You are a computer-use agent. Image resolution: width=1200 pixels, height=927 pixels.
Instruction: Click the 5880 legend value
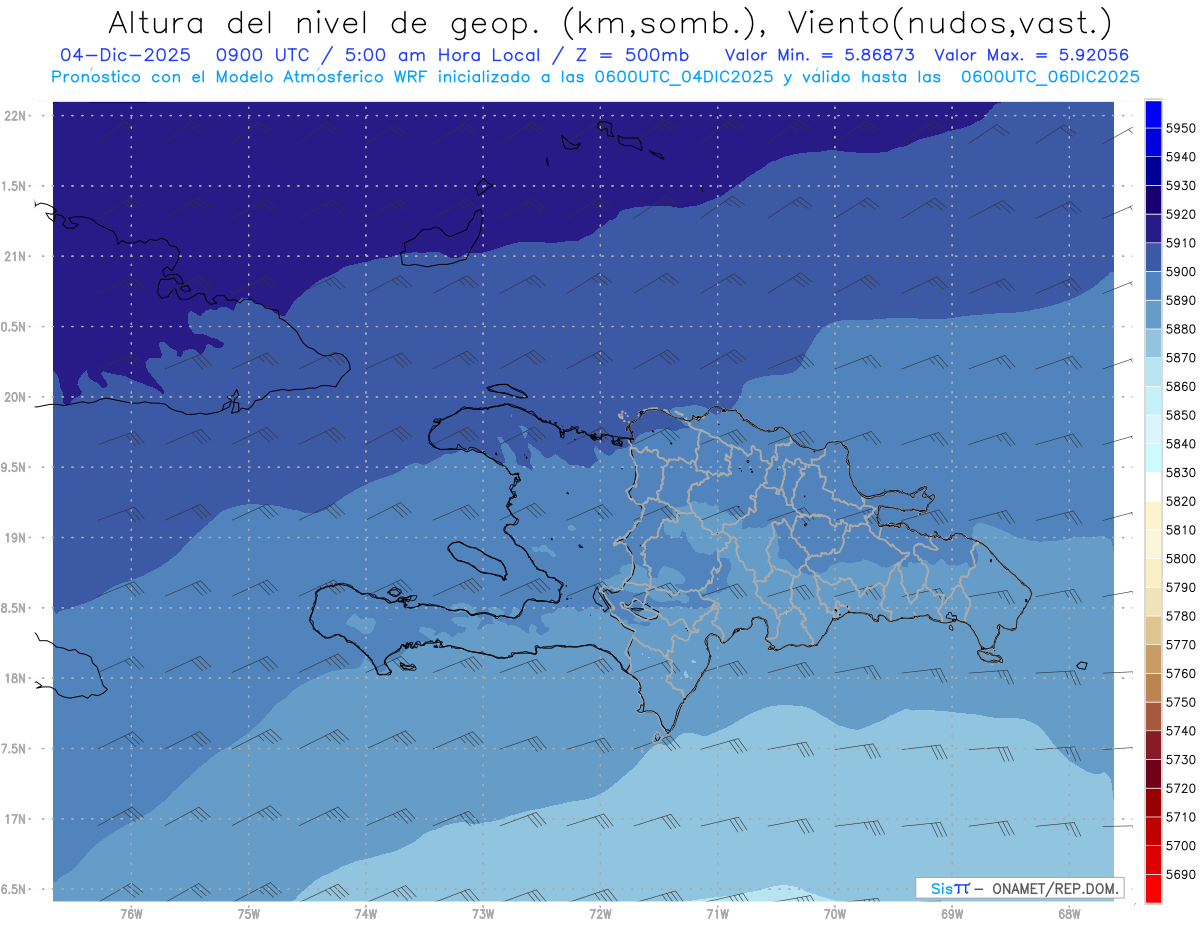click(x=1181, y=329)
